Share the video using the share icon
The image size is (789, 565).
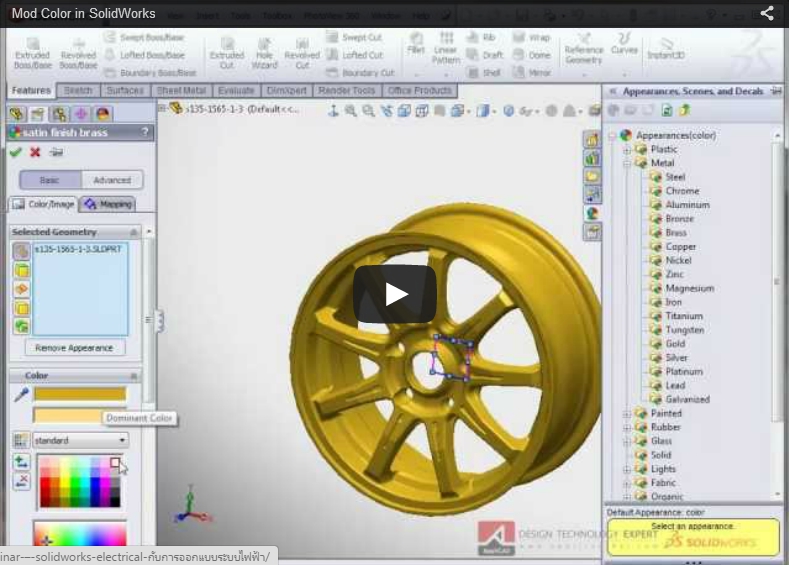767,13
